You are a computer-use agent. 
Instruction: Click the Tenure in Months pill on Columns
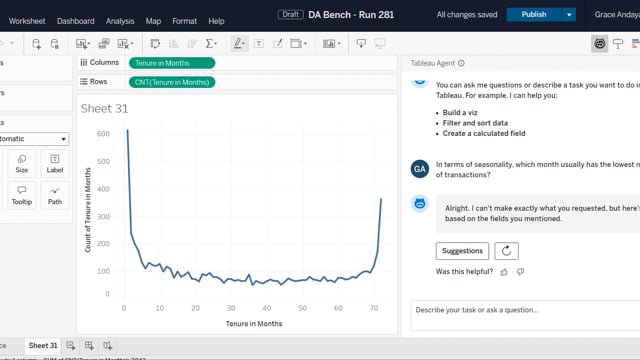tap(172, 63)
